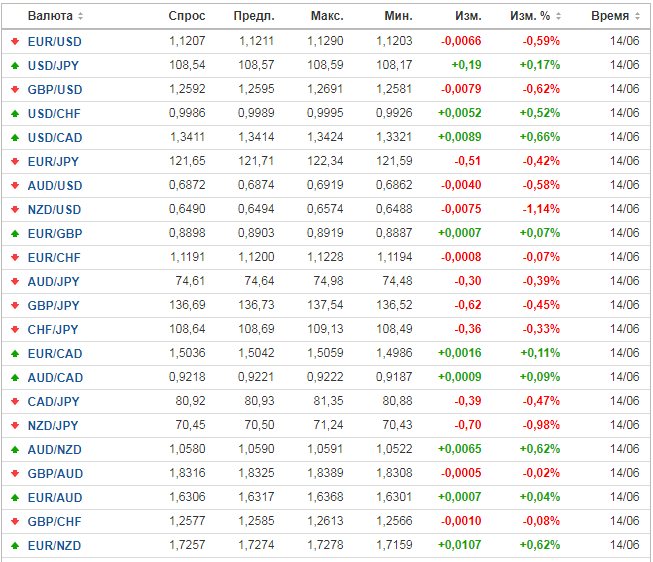The image size is (653, 562).
Task: Click the -1,14% change value for NZD/USD
Action: click(x=540, y=209)
